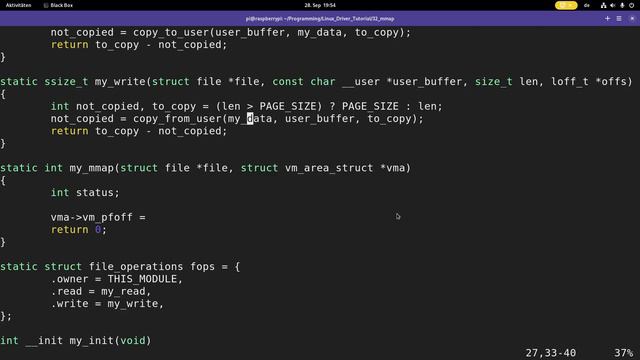Click the muted volume icon
Image resolution: width=640 pixels, height=360 pixels.
(x=613, y=5)
